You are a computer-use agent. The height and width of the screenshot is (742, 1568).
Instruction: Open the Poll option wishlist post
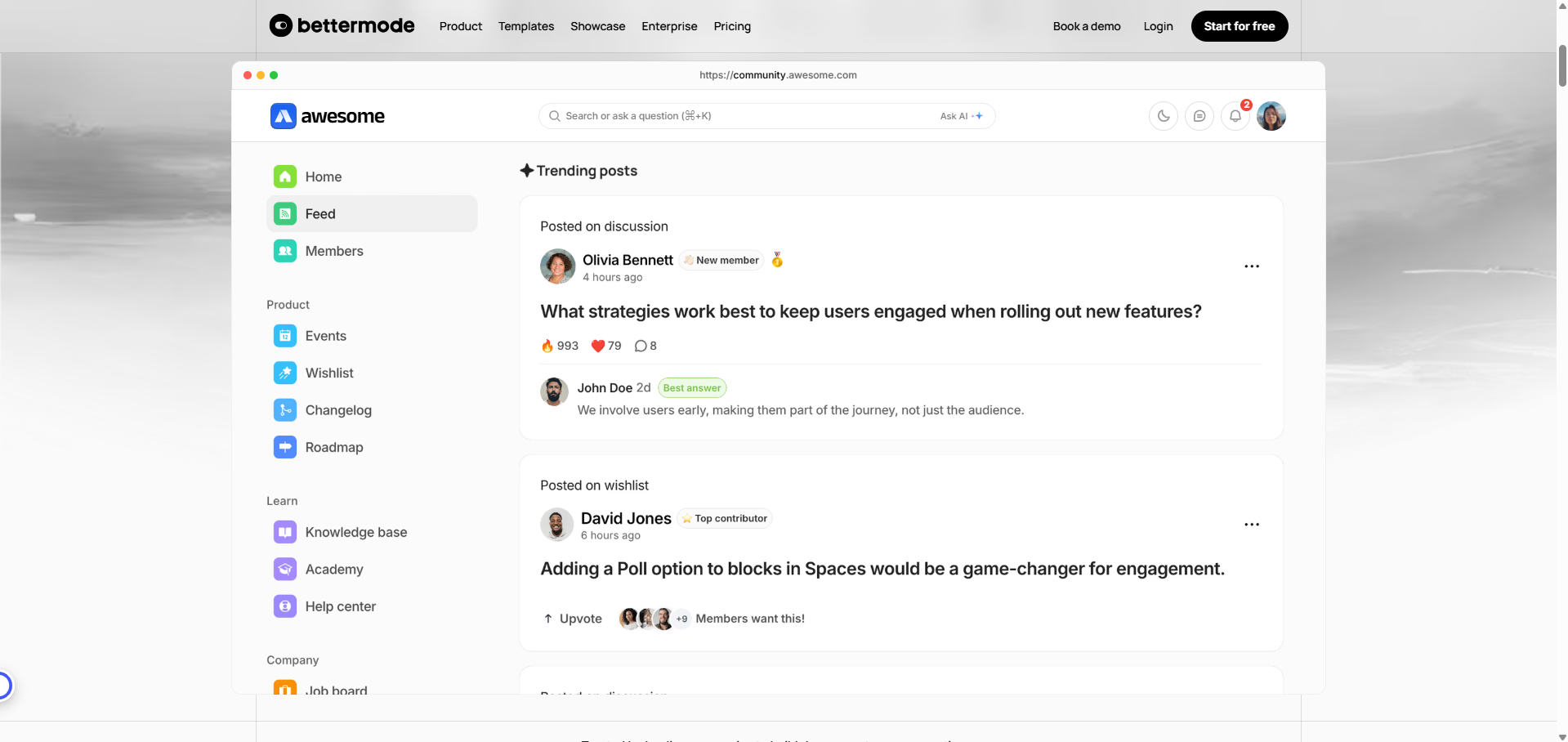point(882,569)
